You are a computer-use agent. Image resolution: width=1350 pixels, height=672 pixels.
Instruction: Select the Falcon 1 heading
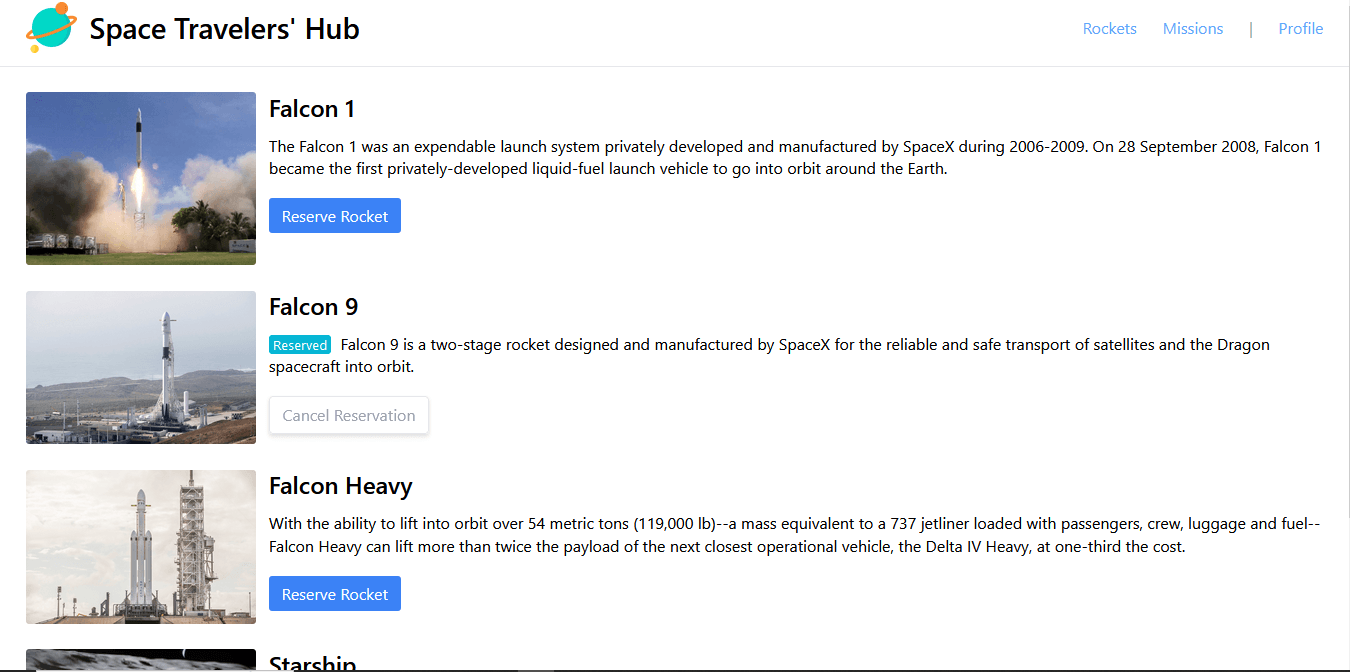(312, 109)
